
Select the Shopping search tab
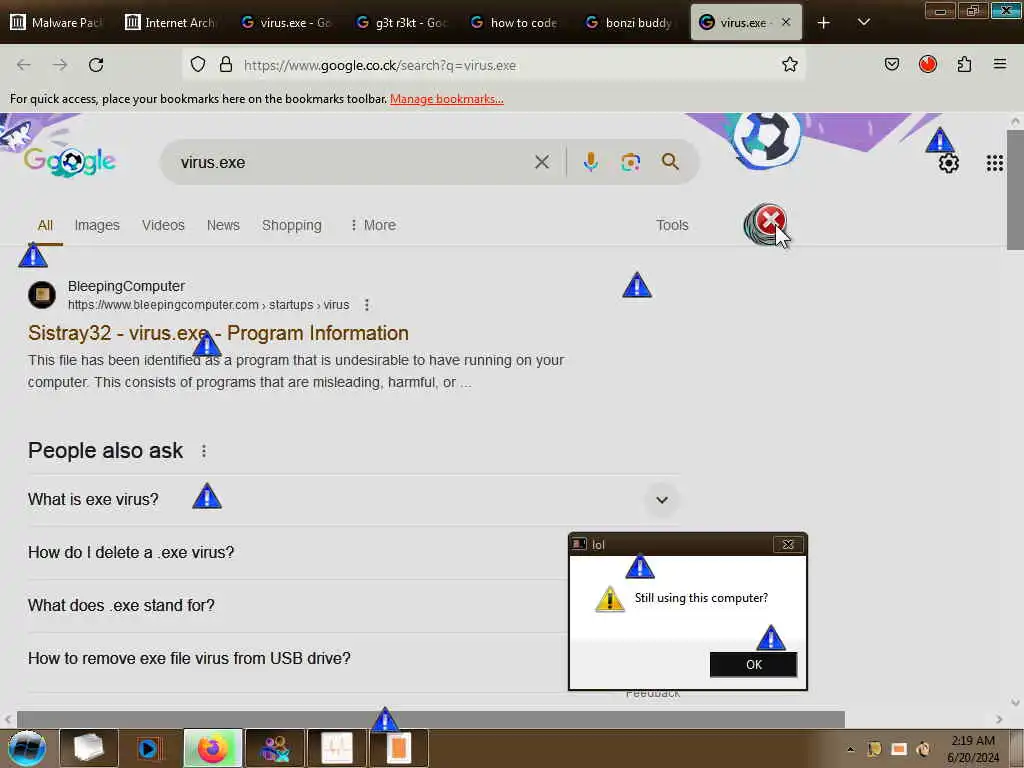292,225
